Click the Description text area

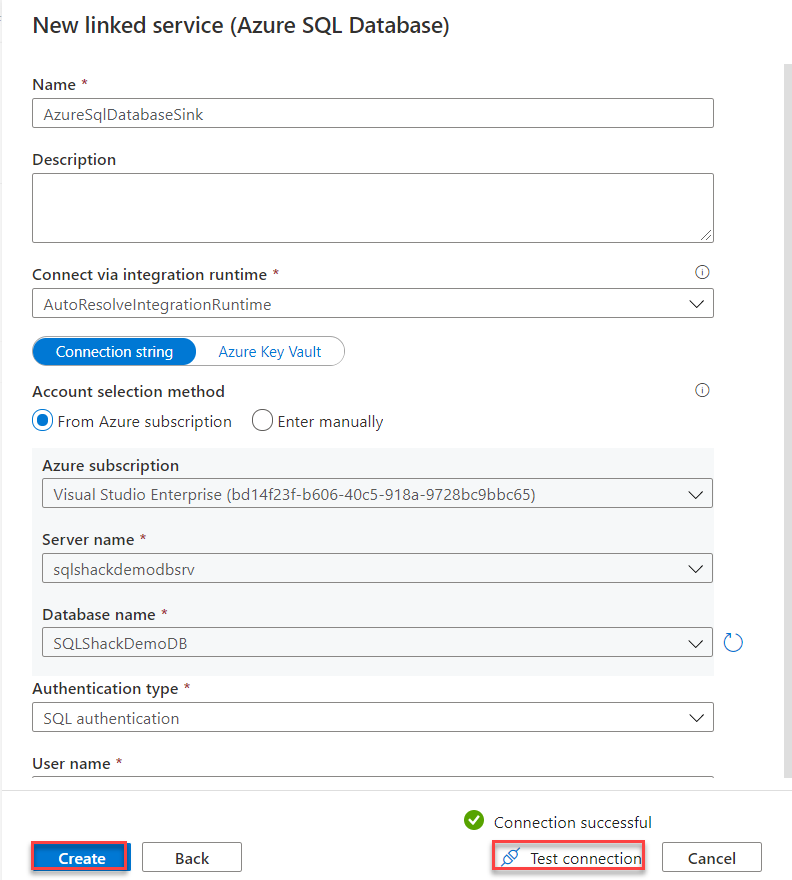tap(372, 207)
